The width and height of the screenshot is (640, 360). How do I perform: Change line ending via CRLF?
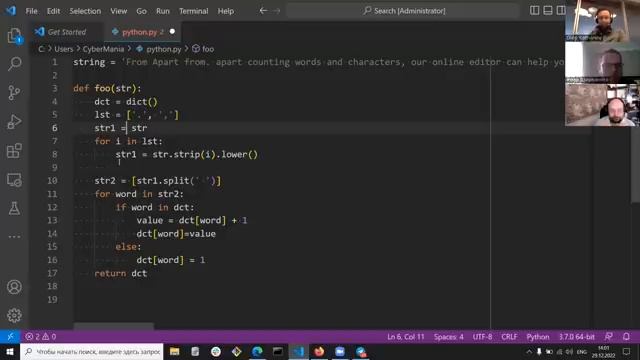(x=509, y=337)
